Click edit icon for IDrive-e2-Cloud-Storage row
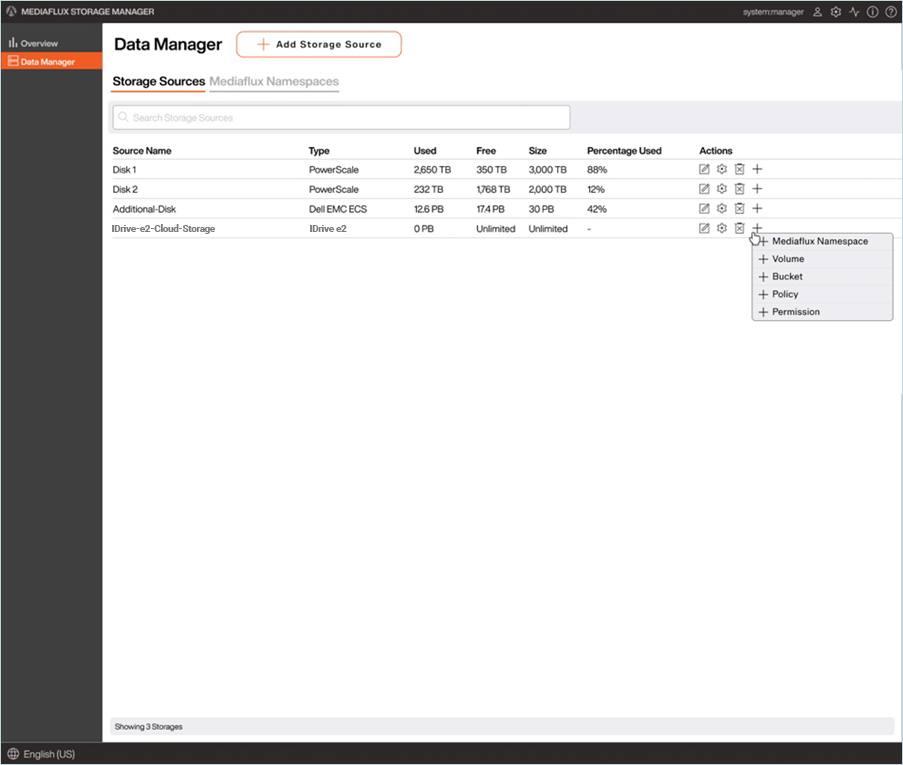This screenshot has height=765, width=903. [x=704, y=228]
